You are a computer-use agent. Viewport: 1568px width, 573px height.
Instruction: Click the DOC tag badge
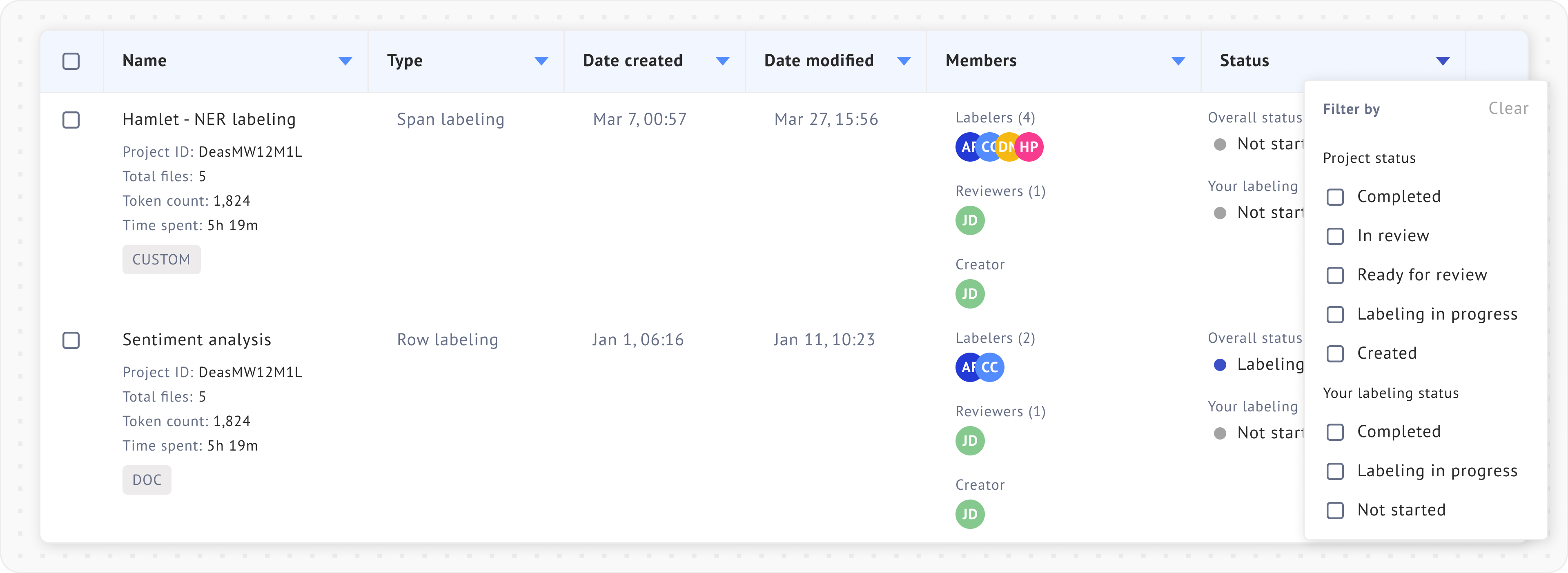(x=147, y=480)
